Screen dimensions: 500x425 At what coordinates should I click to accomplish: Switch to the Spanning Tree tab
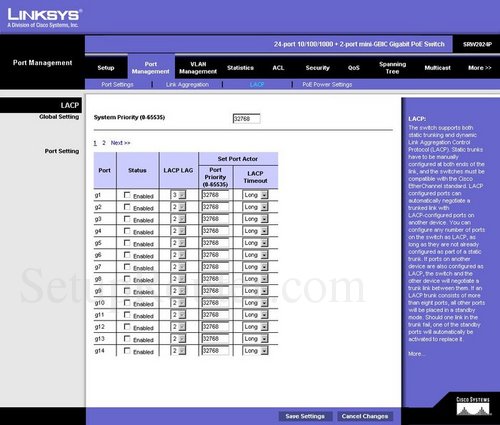pos(392,68)
